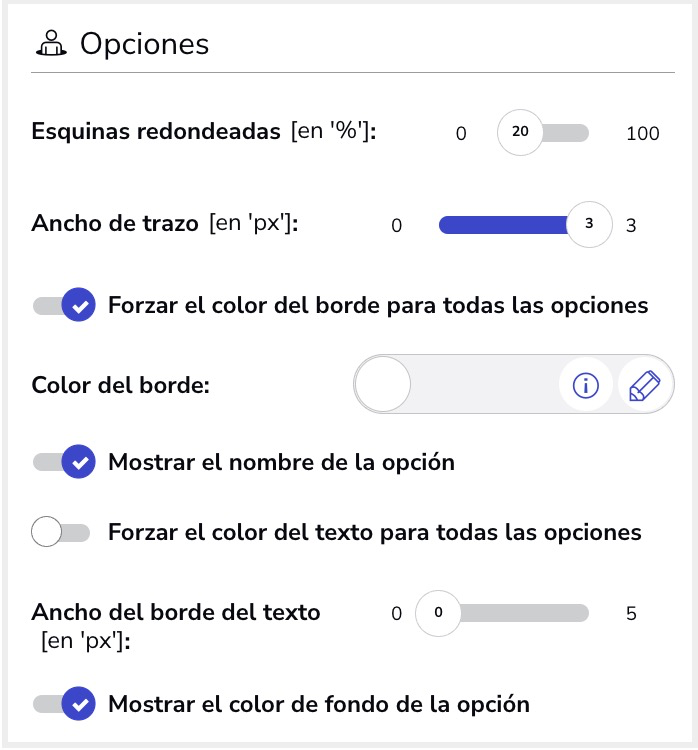Screen dimensions: 698x750
Task: Click the pencil edit icon for border color
Action: [645, 385]
